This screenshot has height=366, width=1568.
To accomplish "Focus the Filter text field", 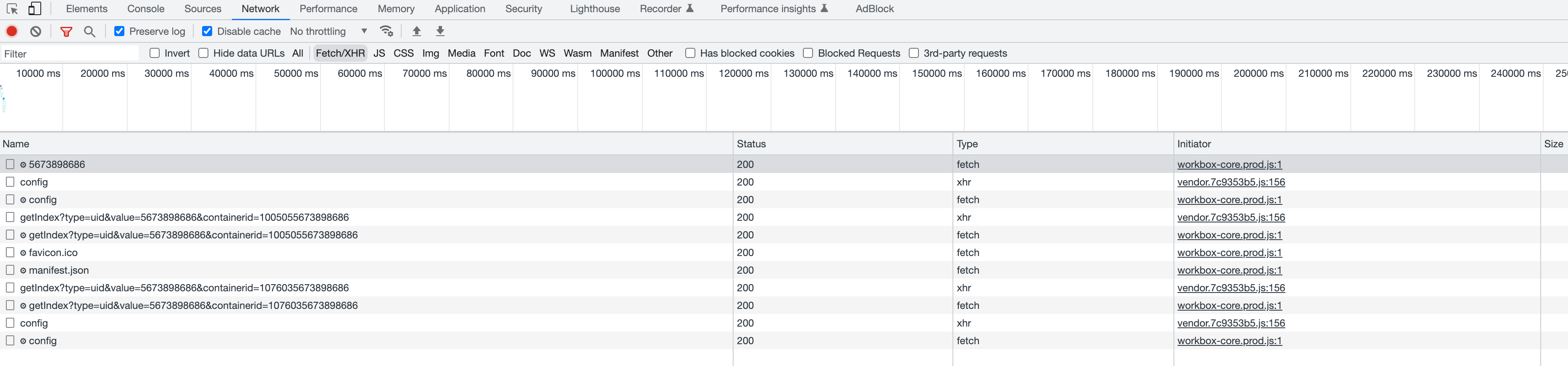I will [x=71, y=53].
